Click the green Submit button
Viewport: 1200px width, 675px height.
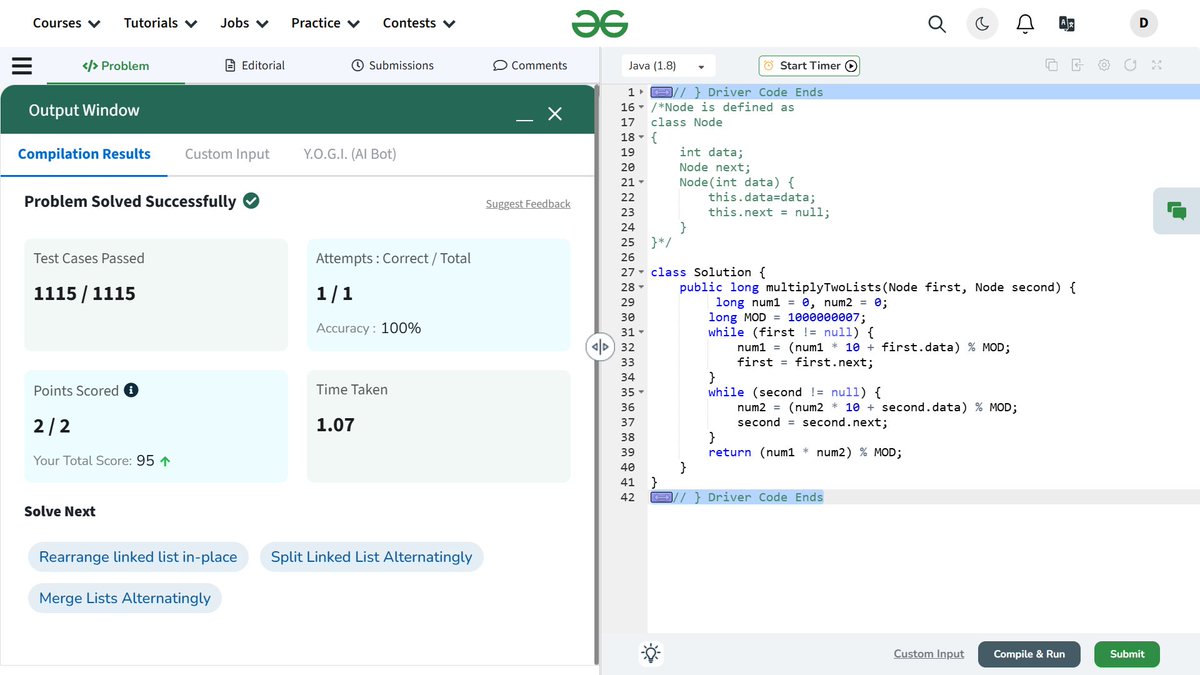coord(1127,654)
